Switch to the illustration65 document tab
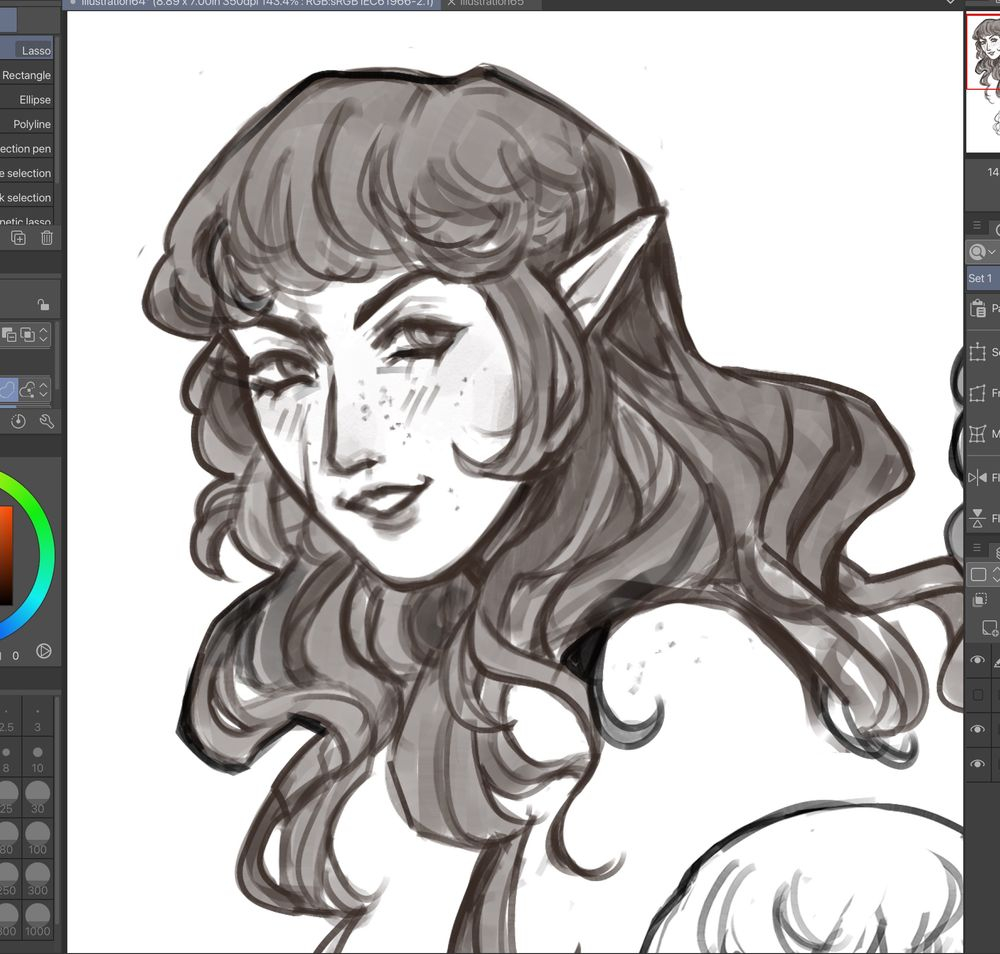The height and width of the screenshot is (954, 1000). click(x=490, y=3)
